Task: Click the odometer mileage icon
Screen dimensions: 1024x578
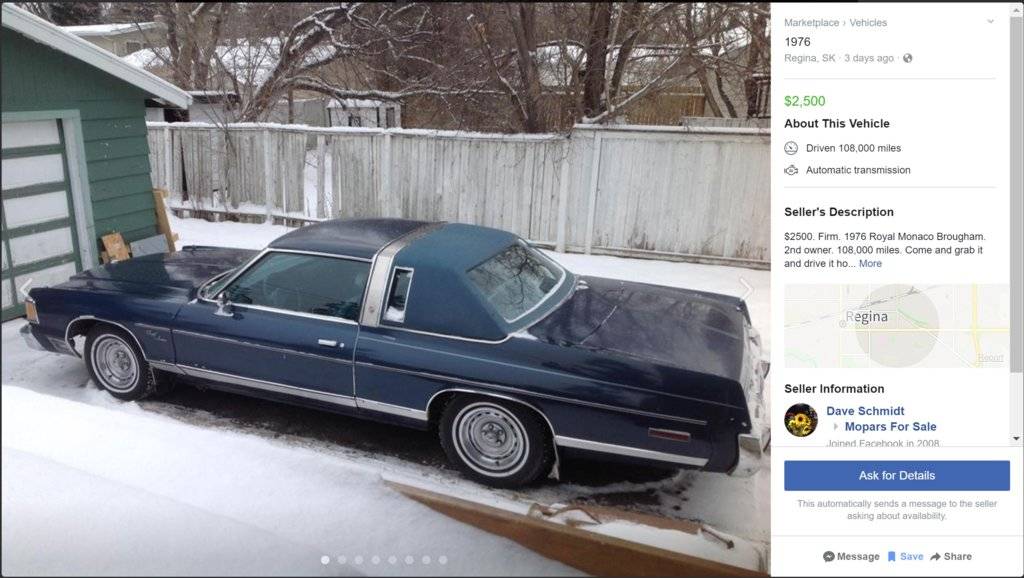Action: pos(791,148)
